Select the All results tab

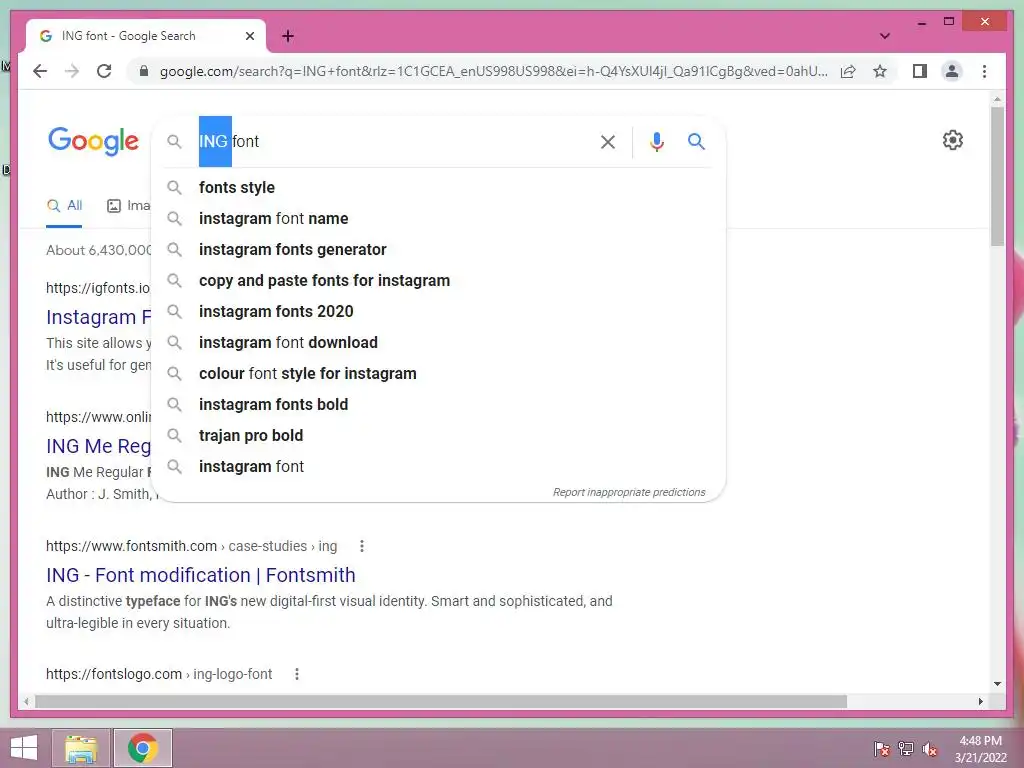click(64, 206)
